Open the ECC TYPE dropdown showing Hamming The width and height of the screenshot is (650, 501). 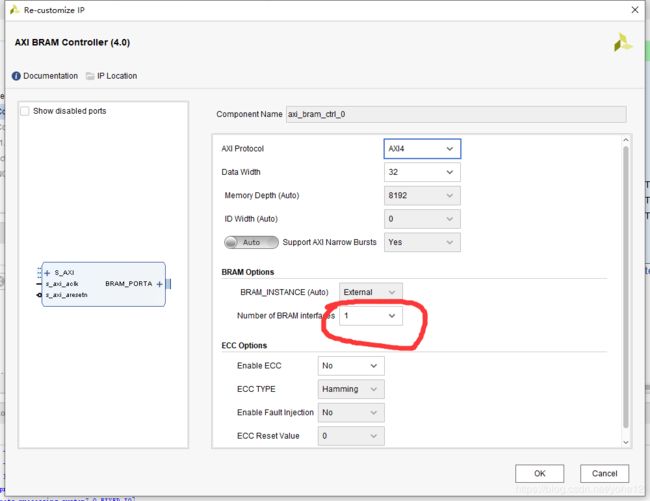(x=351, y=389)
